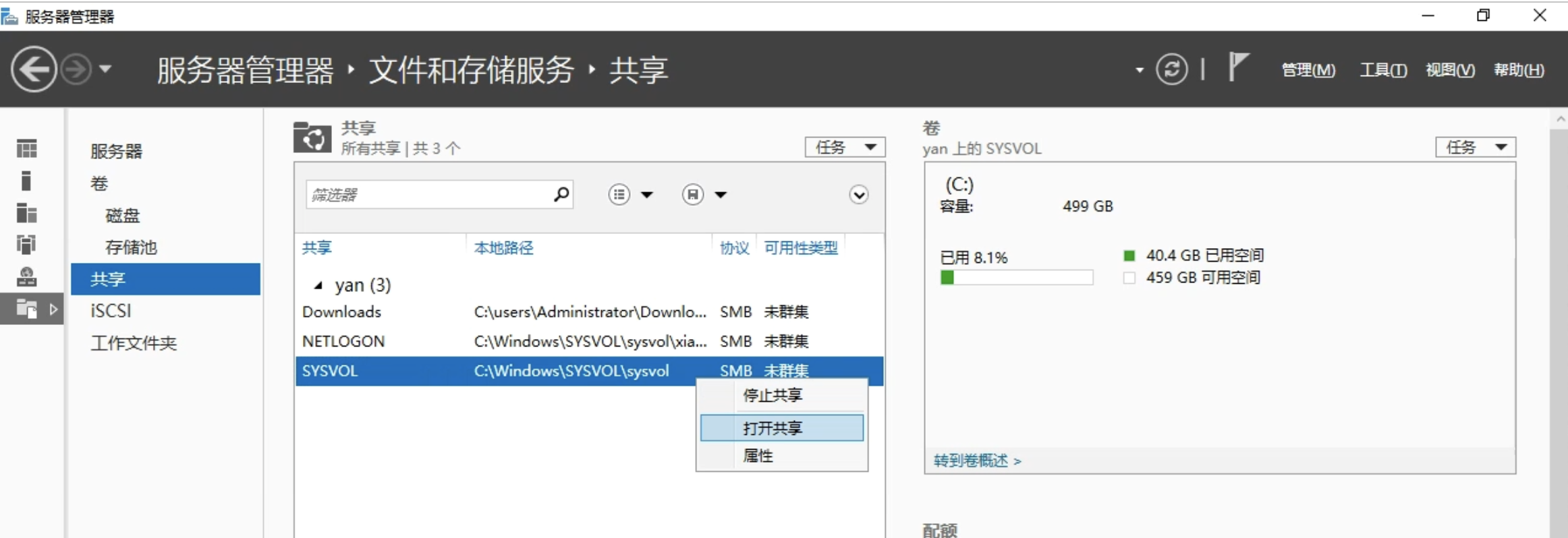Select the All Servers icon in left rail
This screenshot has width=1568, height=538.
point(26,213)
